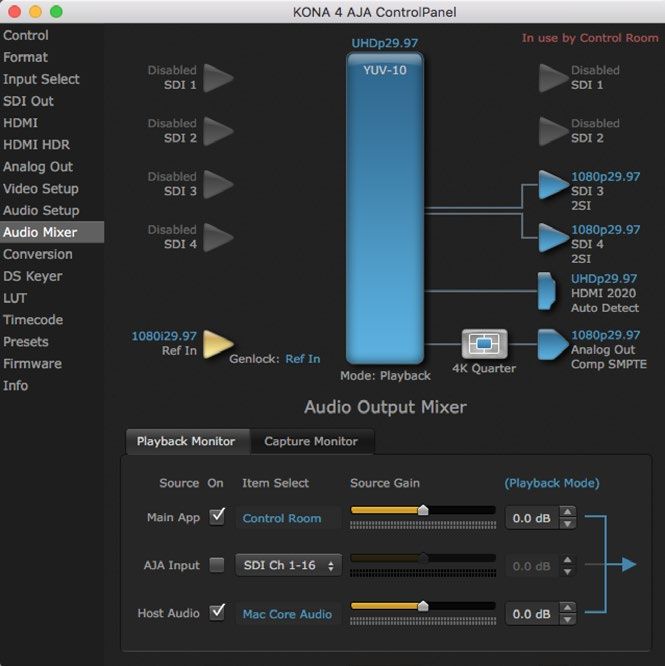The image size is (665, 666).
Task: Open the SDI Ch 1-16 dropdown
Action: click(x=288, y=565)
